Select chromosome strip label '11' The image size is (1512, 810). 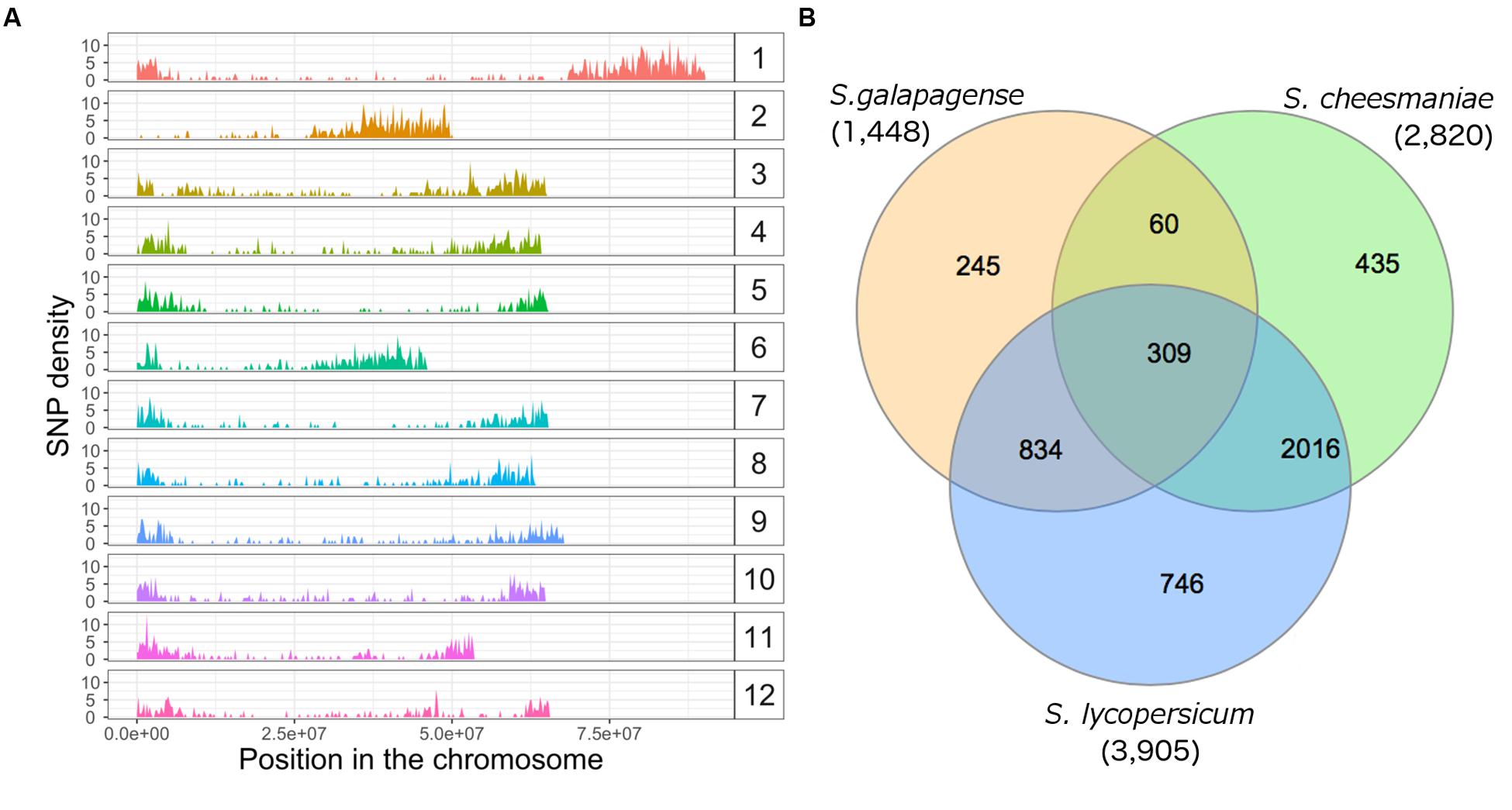pyautogui.click(x=758, y=636)
